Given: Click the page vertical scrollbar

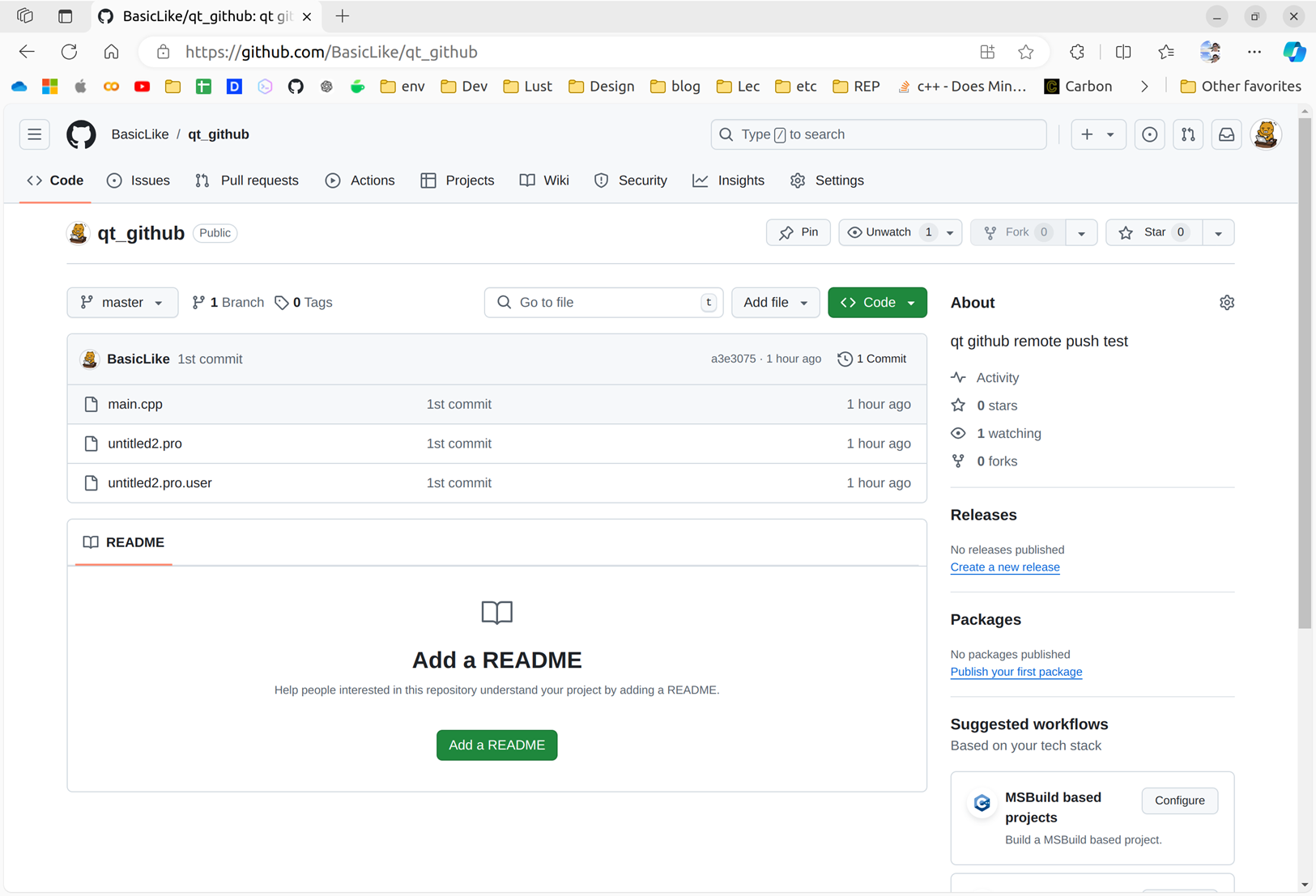Looking at the screenshot, I should click(x=1304, y=374).
